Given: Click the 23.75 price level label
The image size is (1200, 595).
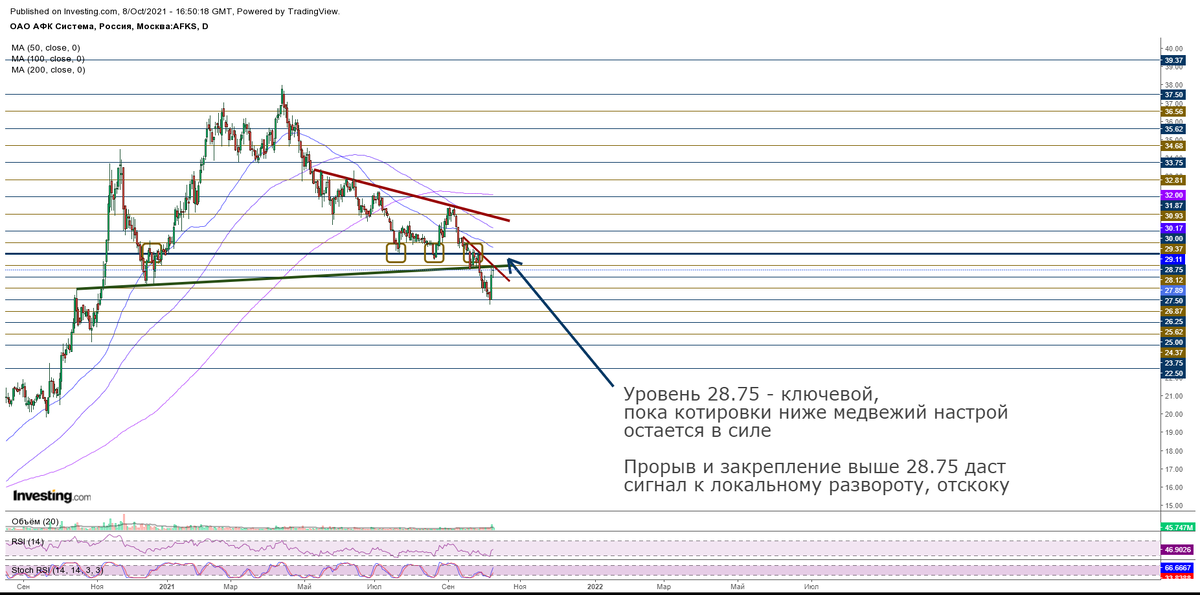Looking at the screenshot, I should [x=1174, y=363].
